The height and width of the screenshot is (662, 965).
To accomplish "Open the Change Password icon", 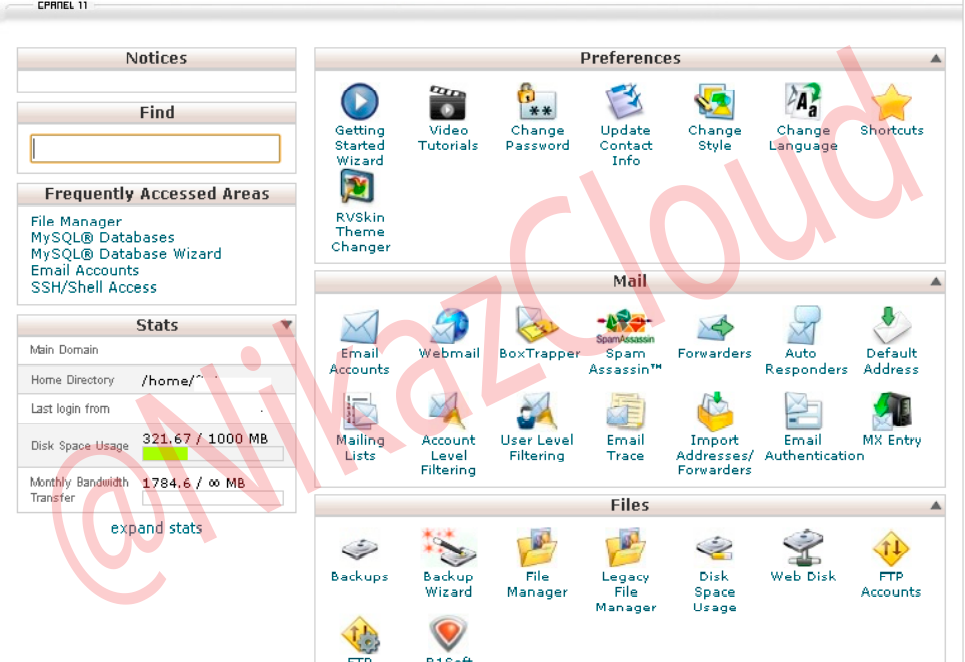I will click(537, 102).
